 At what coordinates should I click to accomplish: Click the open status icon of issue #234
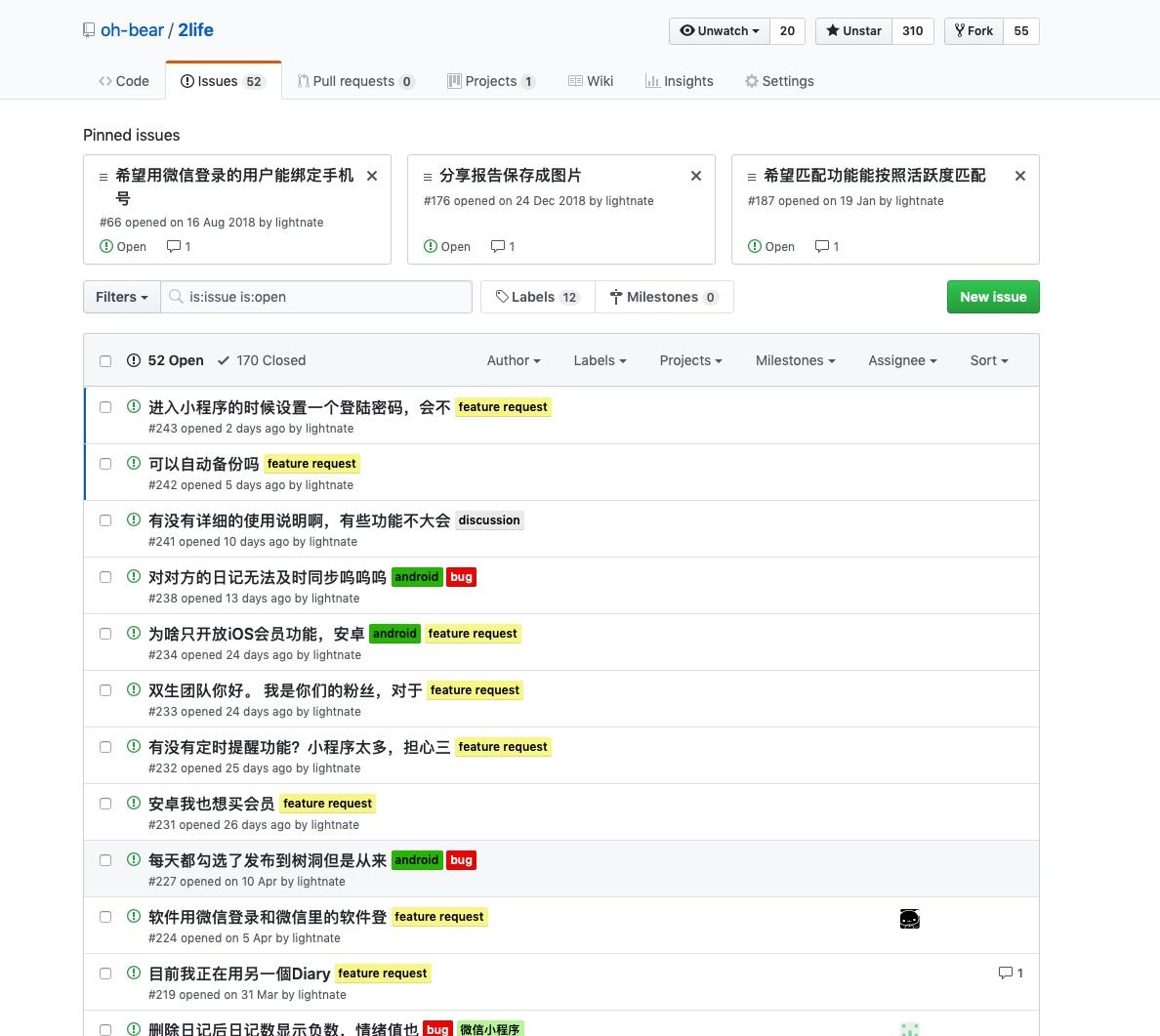coord(134,633)
